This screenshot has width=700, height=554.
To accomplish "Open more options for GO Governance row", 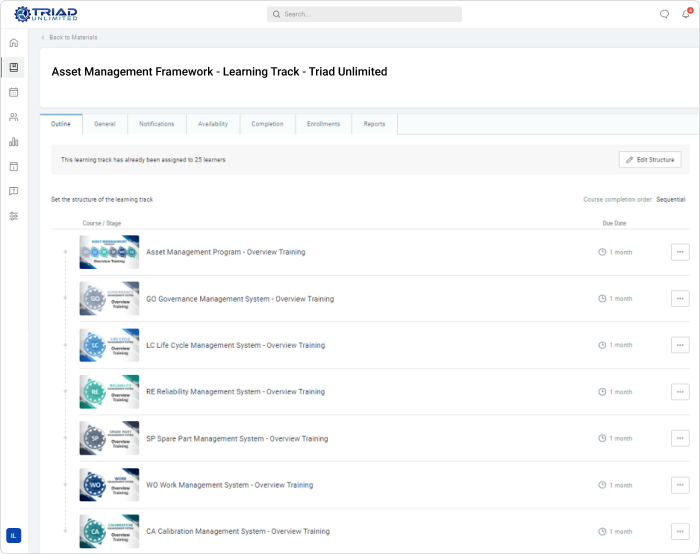I will (x=680, y=299).
